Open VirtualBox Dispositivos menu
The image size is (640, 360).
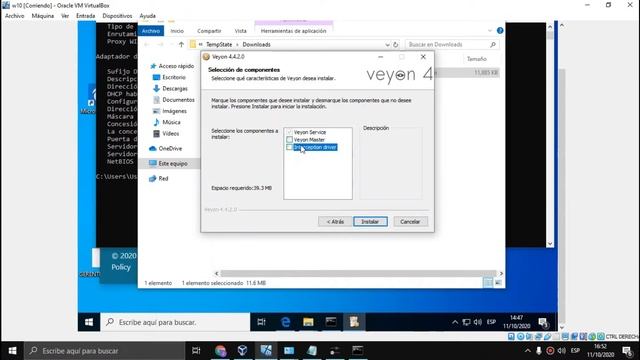(118, 16)
